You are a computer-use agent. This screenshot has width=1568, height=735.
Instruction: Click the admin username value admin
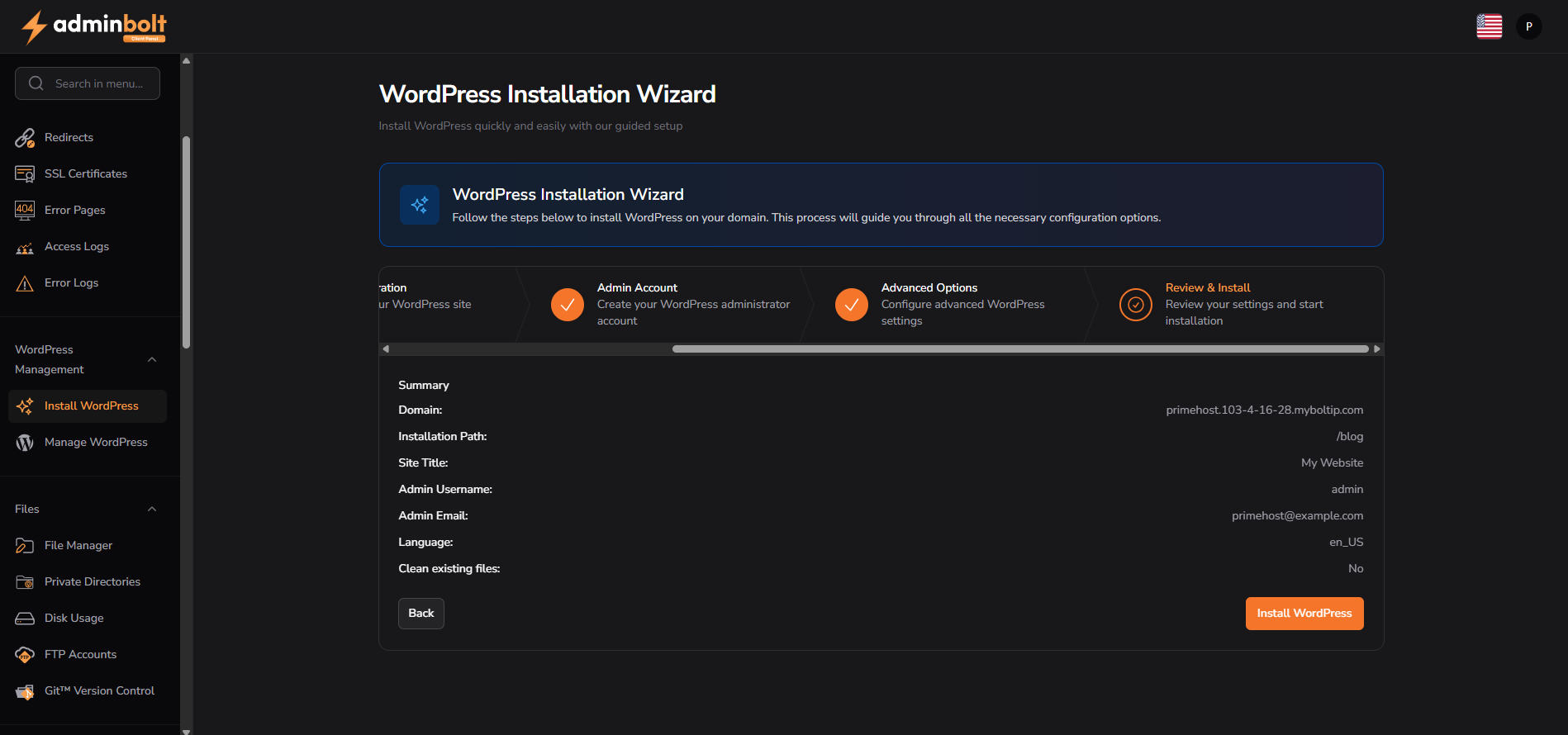pos(1347,490)
